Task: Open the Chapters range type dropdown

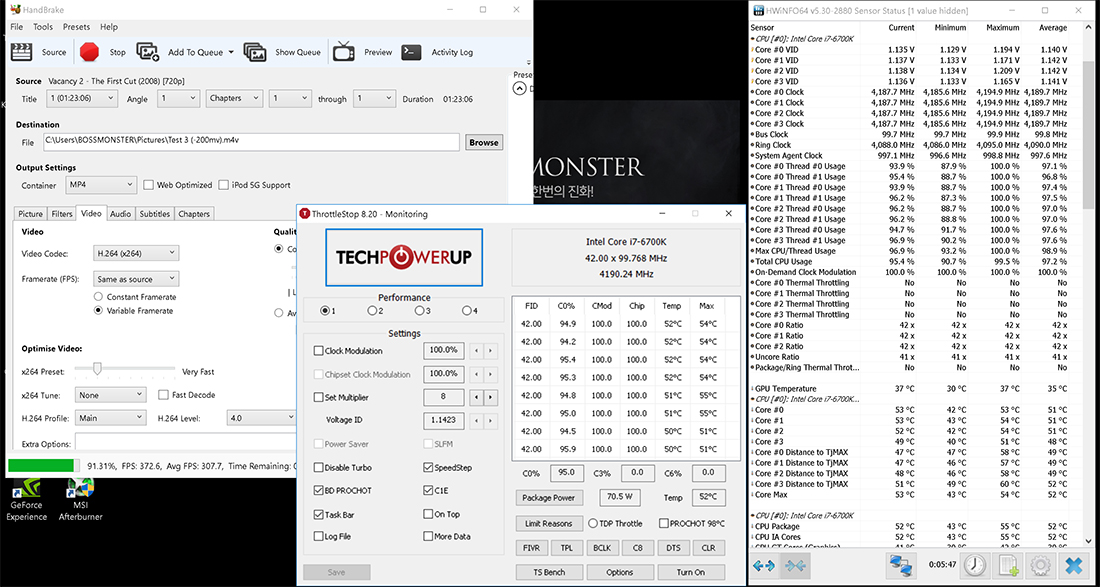Action: 234,99
